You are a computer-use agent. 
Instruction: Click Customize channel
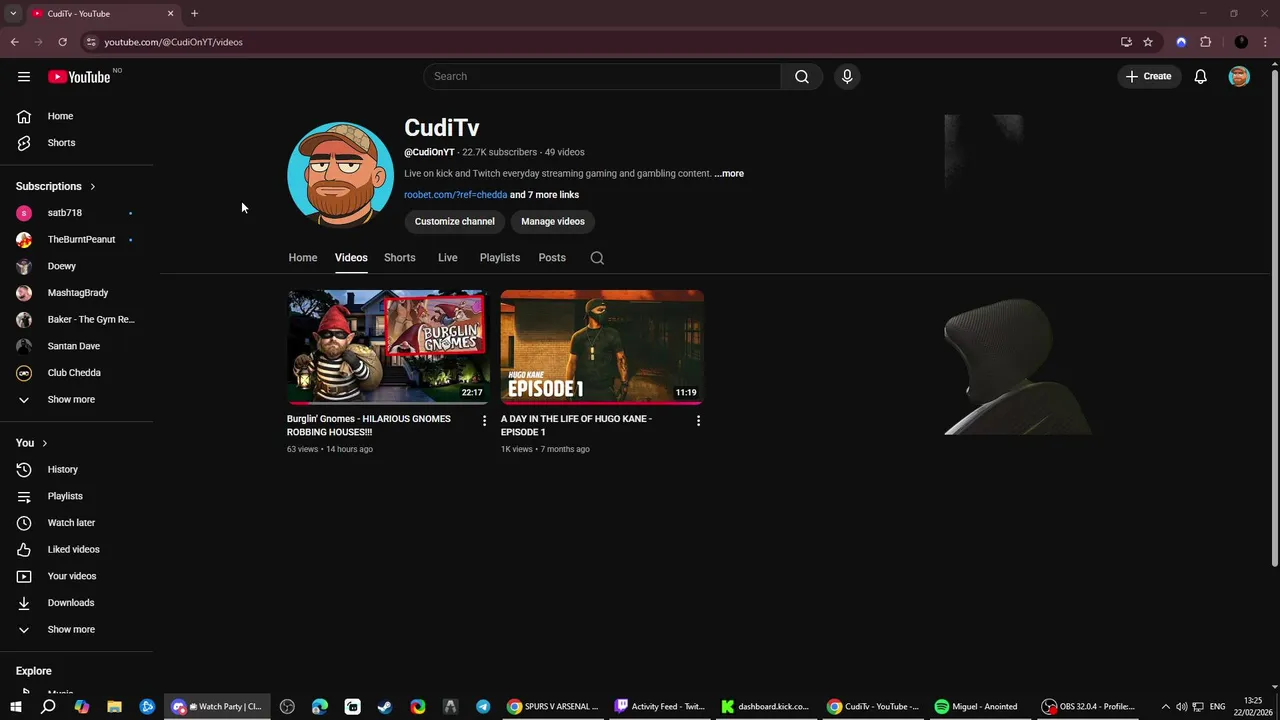pos(455,221)
